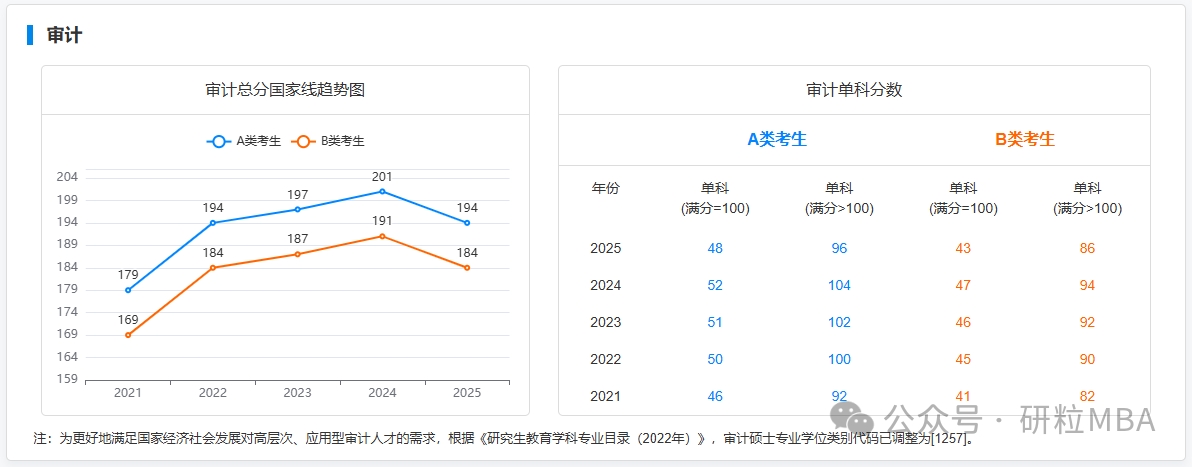This screenshot has height=467, width=1192.
Task: Select the 2024 row score 94
Action: click(1087, 286)
